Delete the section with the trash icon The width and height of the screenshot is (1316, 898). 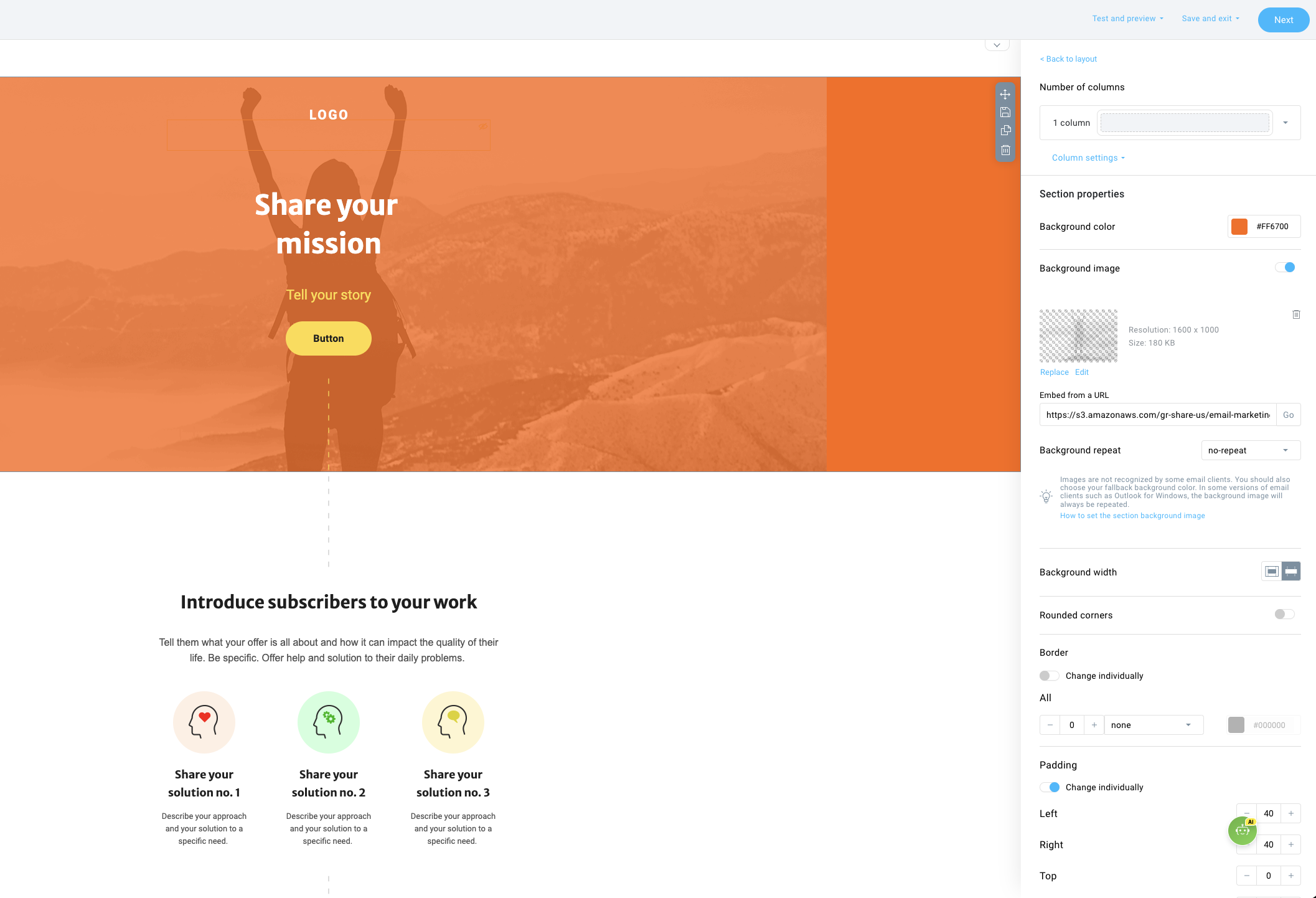point(1005,149)
